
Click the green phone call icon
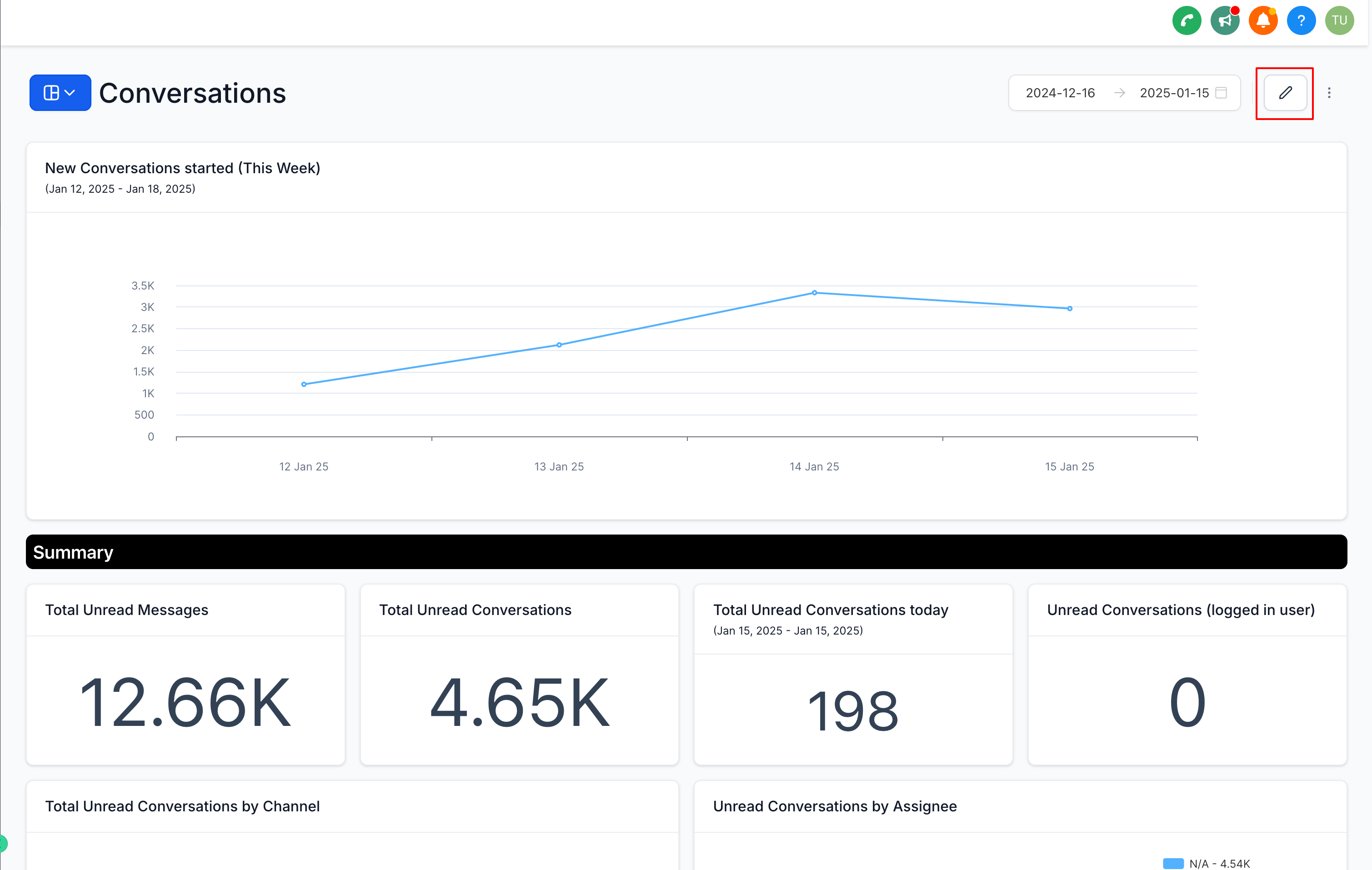(x=1186, y=21)
